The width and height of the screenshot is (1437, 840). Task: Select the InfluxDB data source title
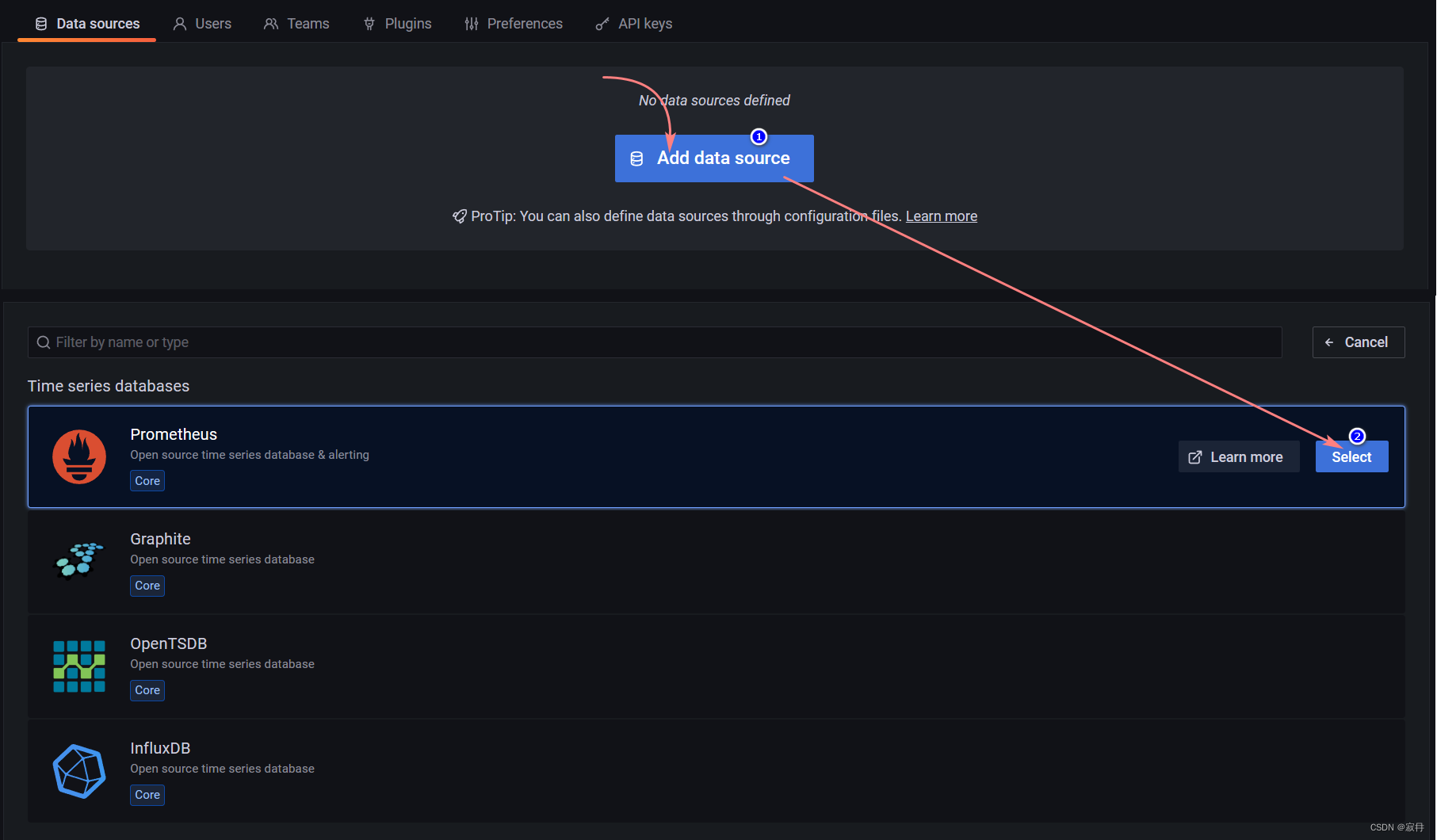pyautogui.click(x=160, y=748)
